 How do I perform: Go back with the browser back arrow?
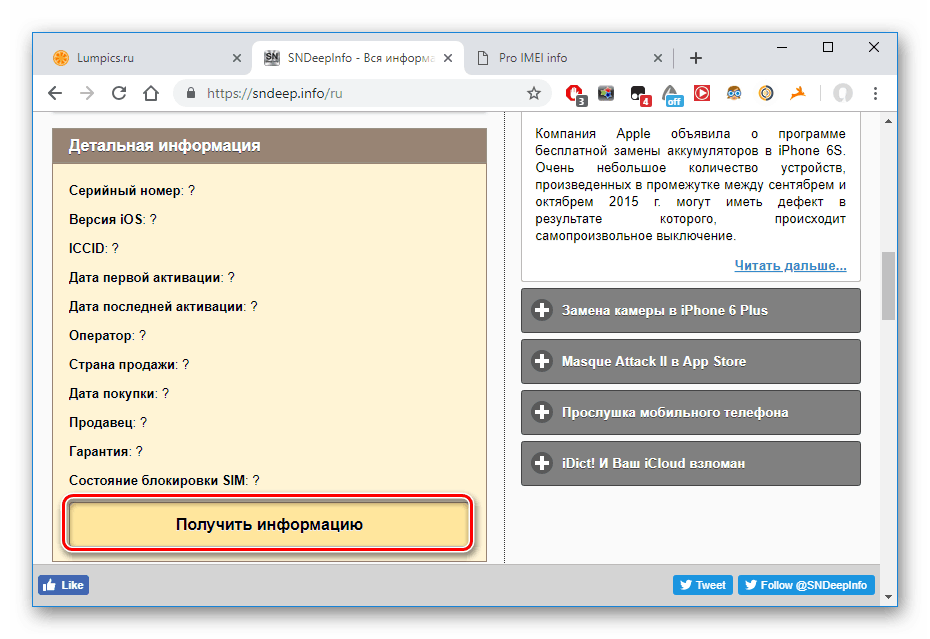55,93
